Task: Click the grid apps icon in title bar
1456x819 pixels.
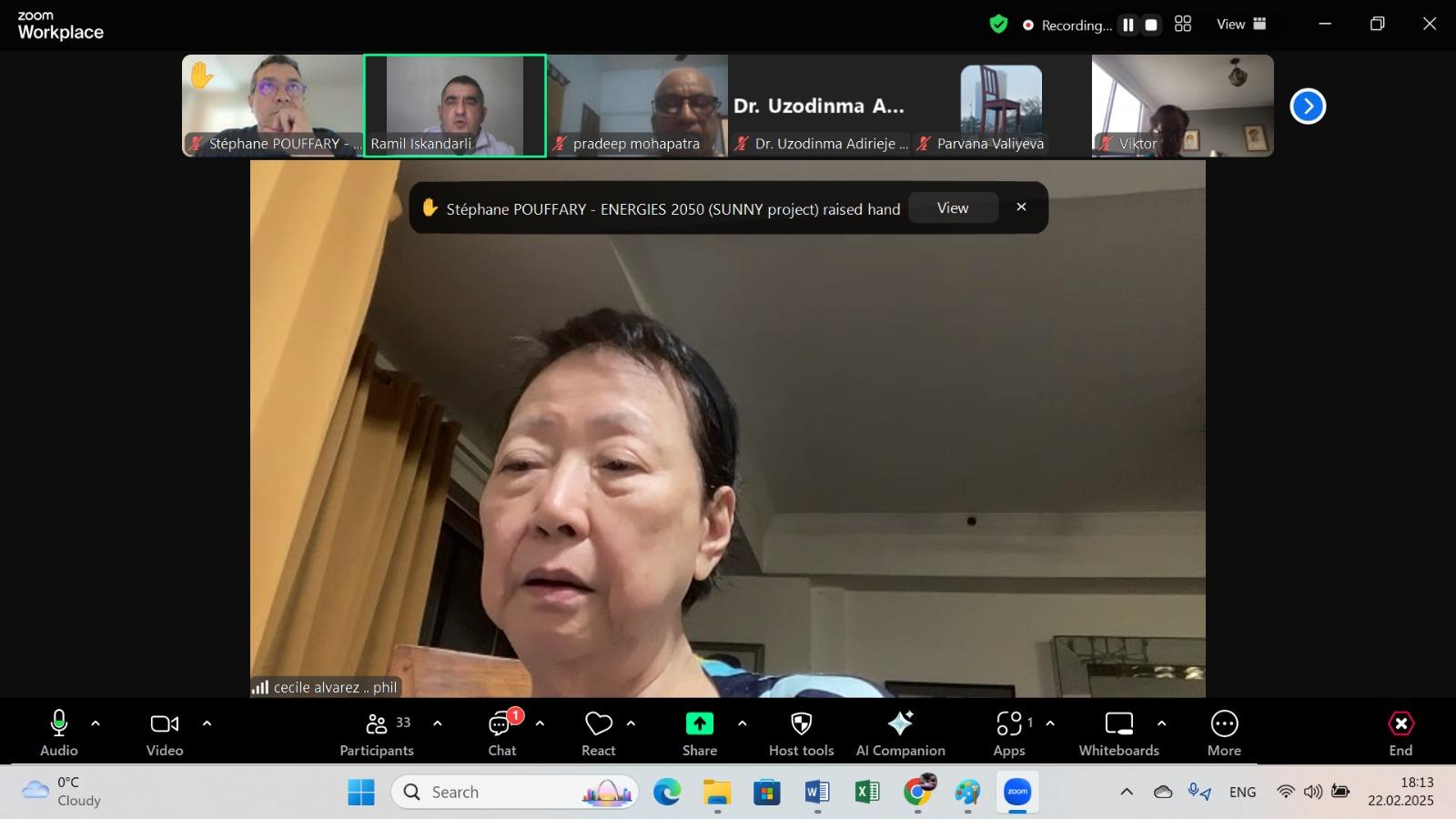Action: pyautogui.click(x=1183, y=25)
